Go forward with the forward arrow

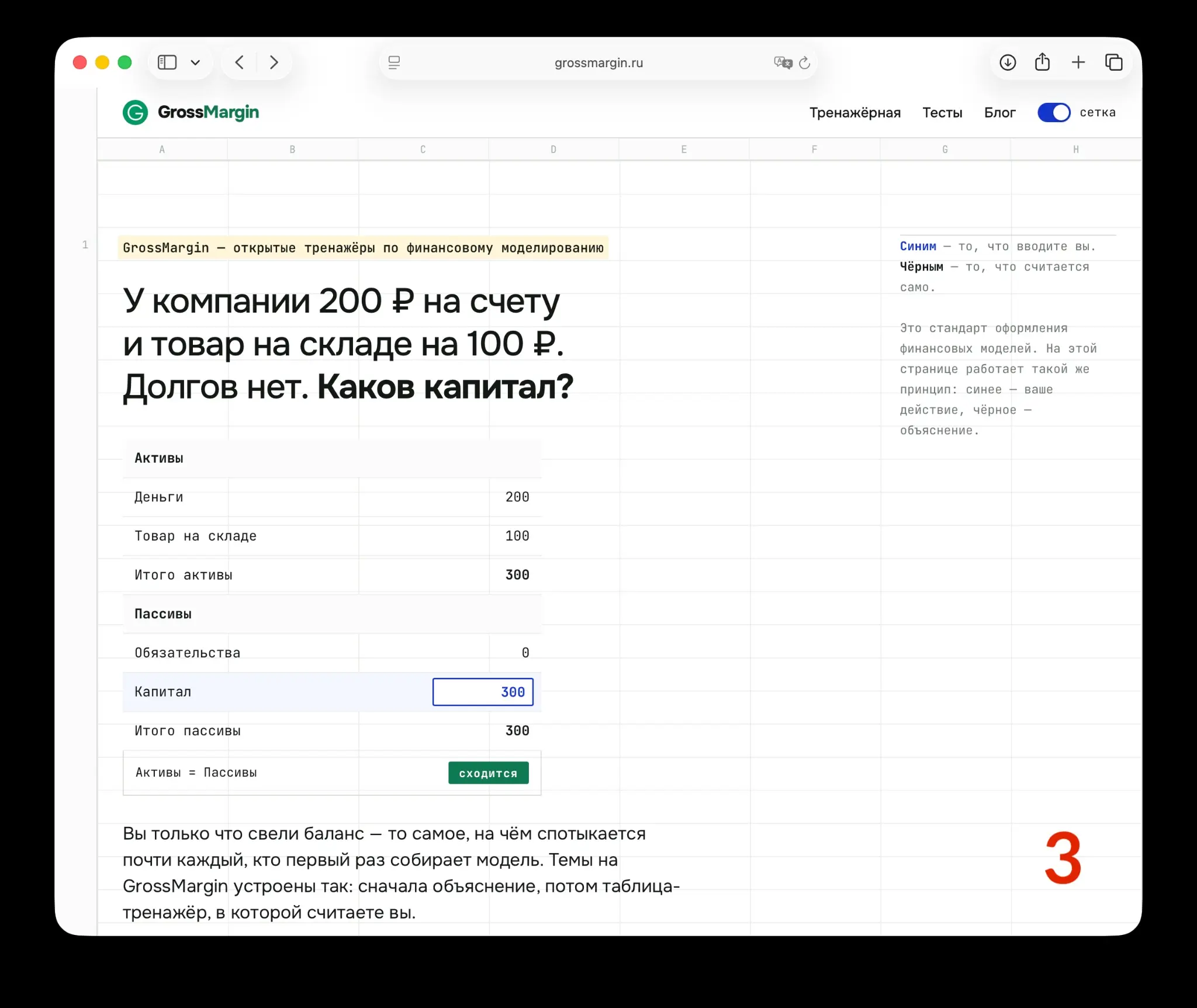tap(274, 63)
